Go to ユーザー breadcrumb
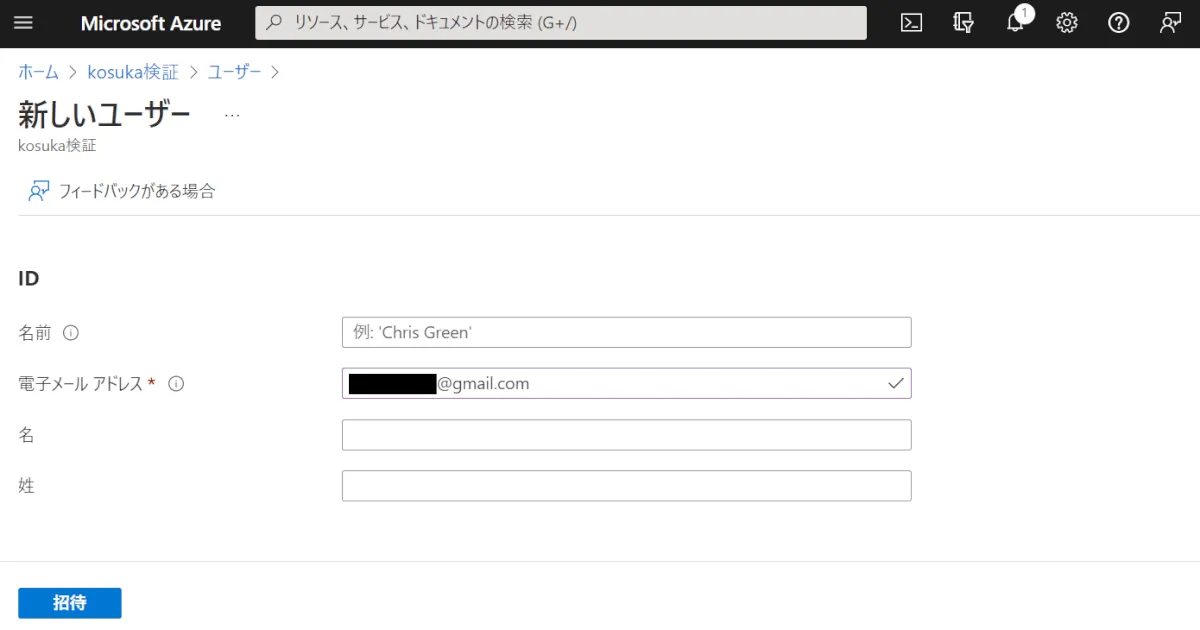Screen dimensions: 1200x630 click(x=235, y=72)
